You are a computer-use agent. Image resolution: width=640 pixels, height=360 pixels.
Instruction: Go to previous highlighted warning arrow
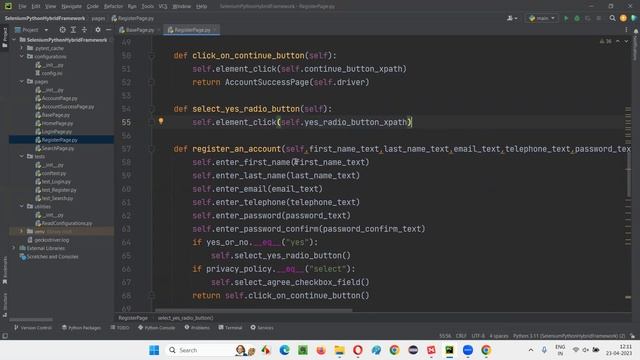pos(618,41)
